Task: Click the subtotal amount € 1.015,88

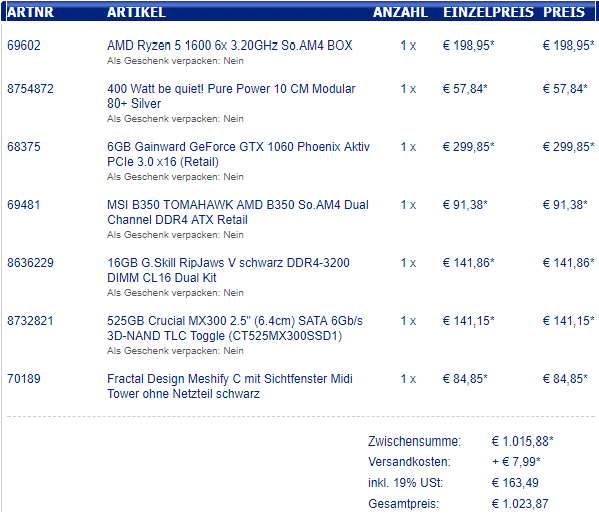Action: 522,441
